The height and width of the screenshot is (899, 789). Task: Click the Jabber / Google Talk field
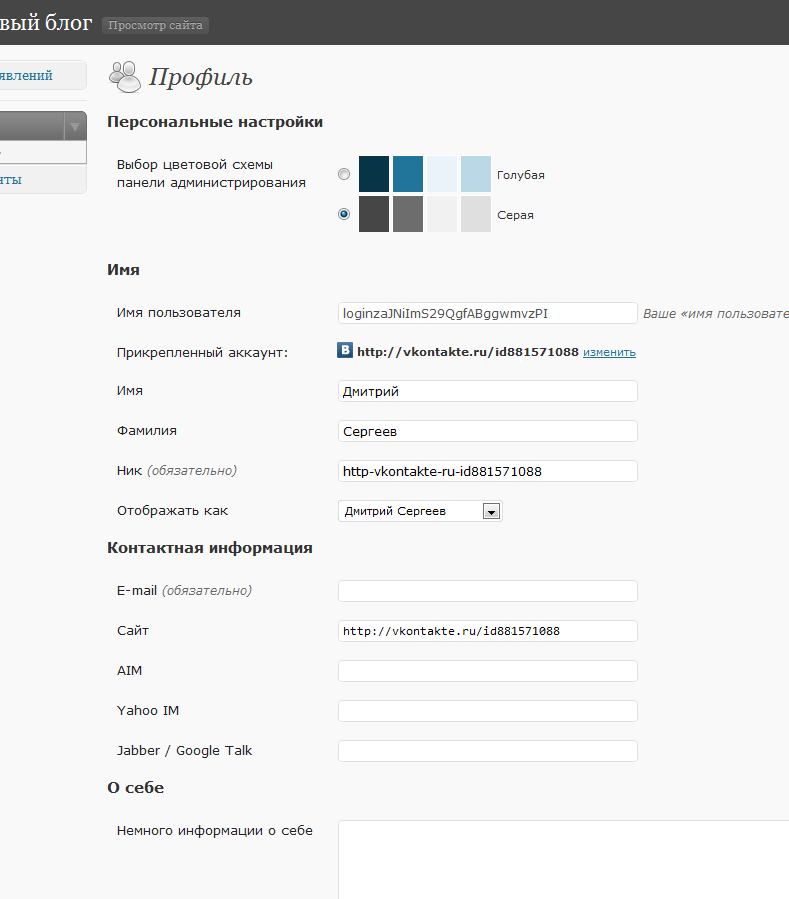pos(488,751)
